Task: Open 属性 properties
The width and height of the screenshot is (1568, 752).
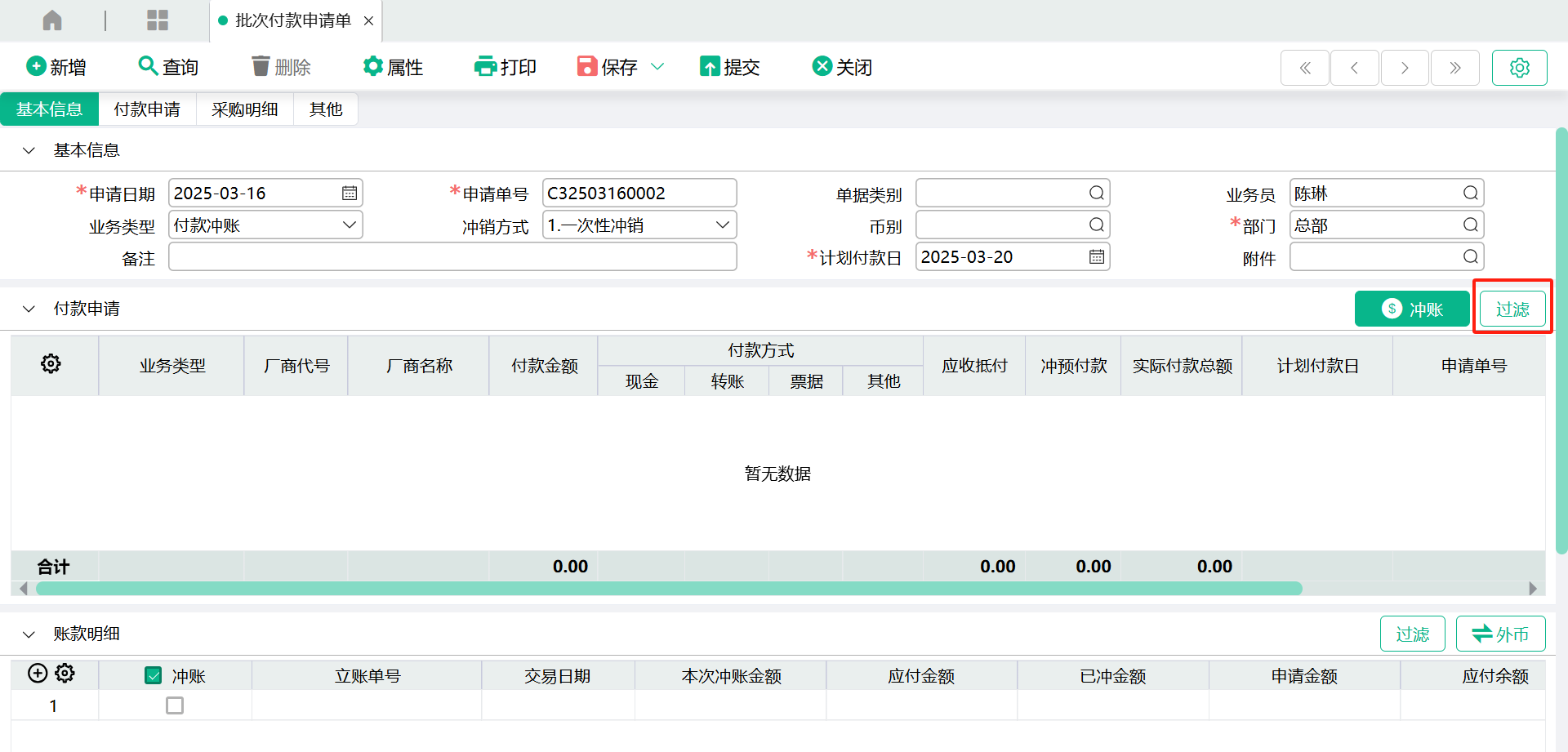Action: pyautogui.click(x=393, y=67)
